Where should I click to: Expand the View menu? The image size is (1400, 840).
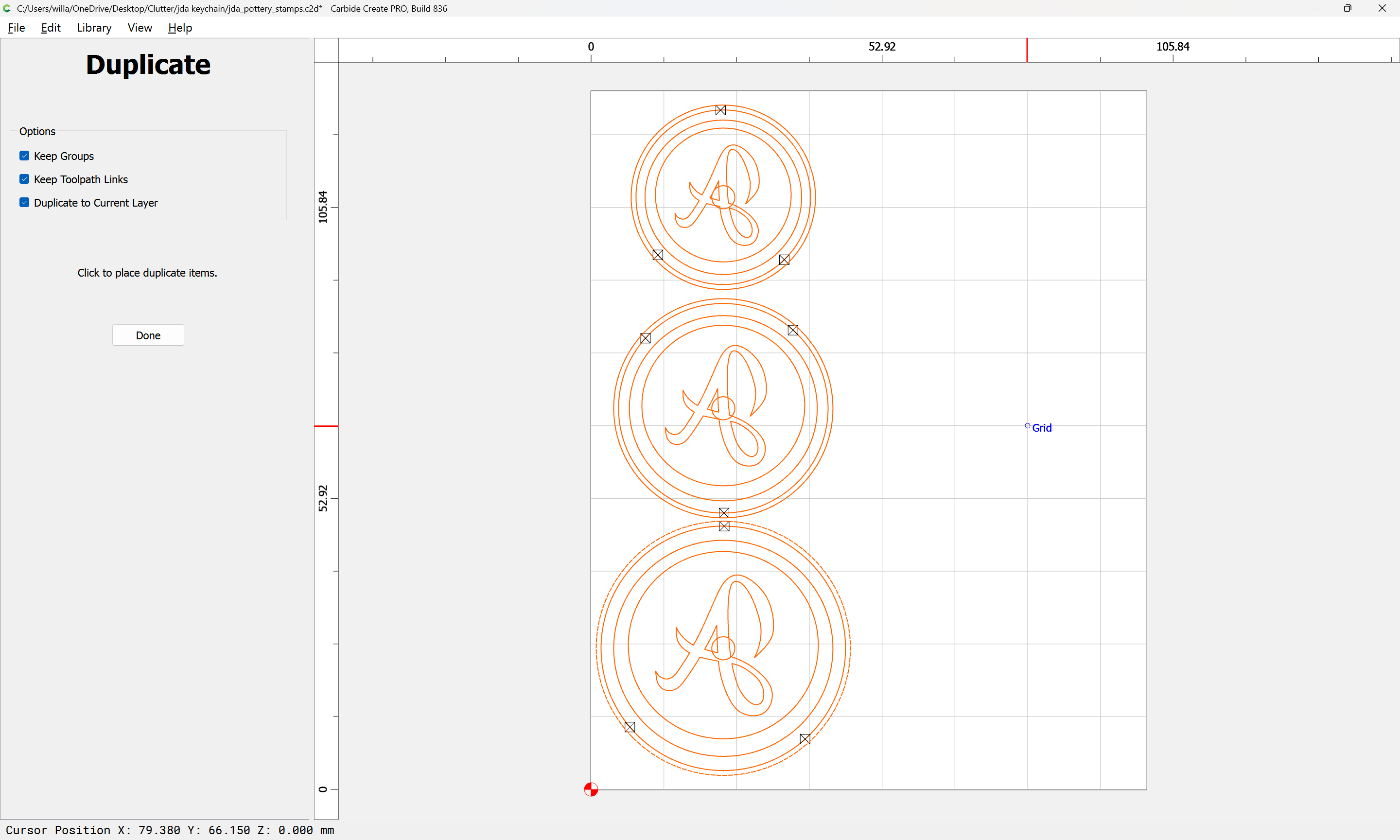coord(139,28)
